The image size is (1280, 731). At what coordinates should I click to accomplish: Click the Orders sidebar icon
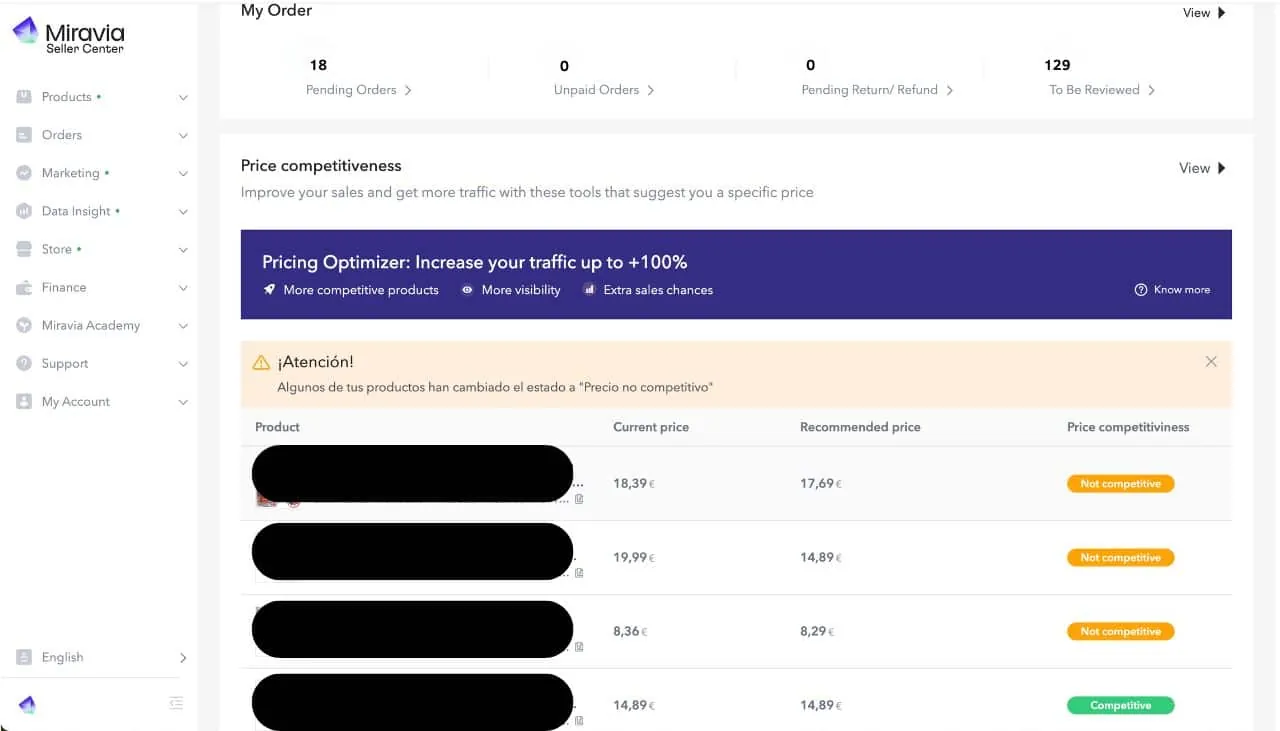point(24,135)
